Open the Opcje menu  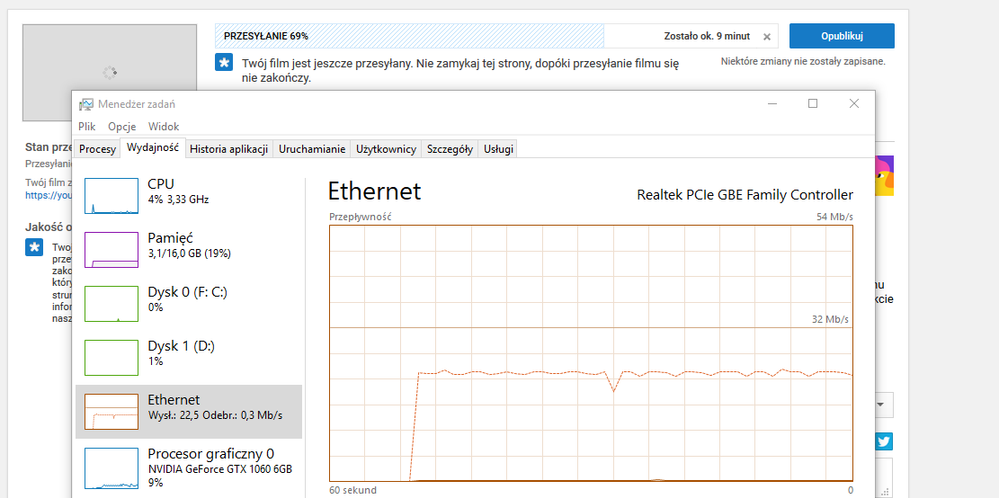[122, 127]
